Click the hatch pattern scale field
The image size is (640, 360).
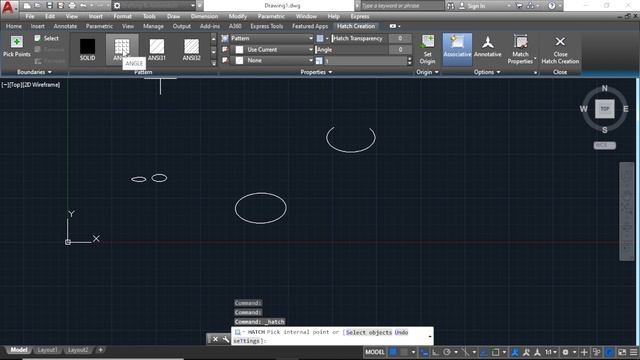(365, 61)
